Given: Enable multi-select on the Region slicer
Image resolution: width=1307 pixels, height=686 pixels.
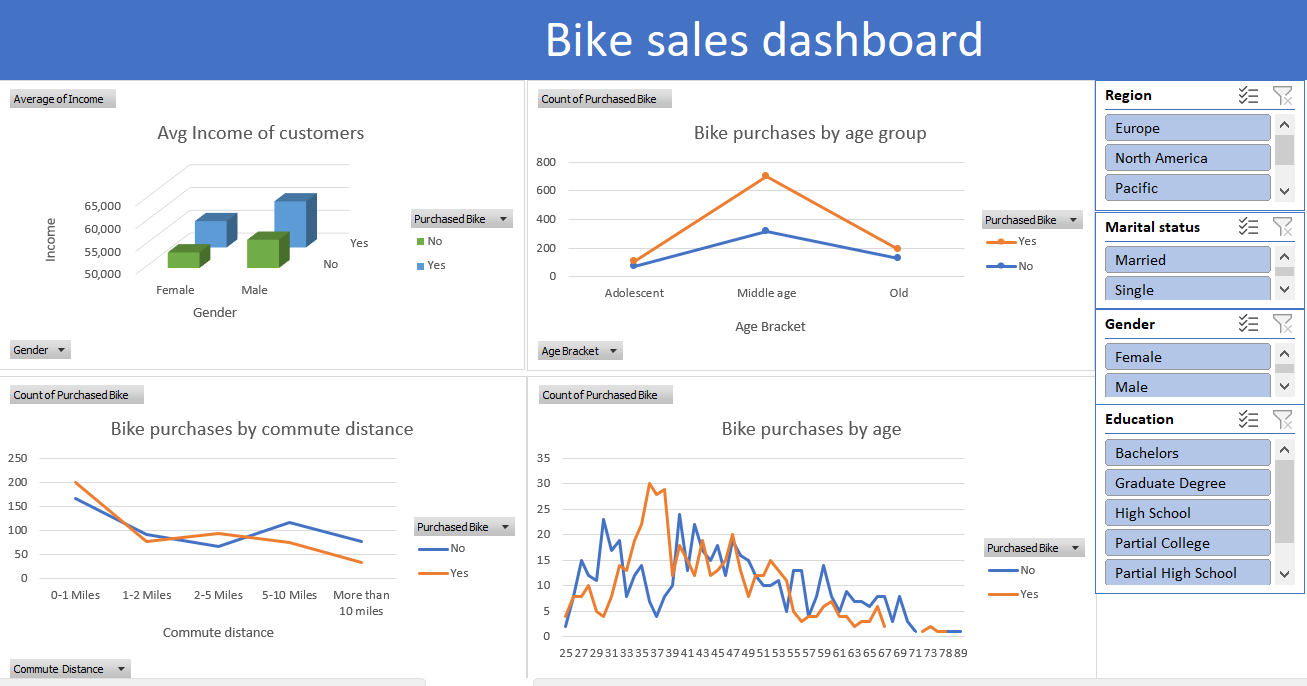Looking at the screenshot, I should pyautogui.click(x=1248, y=95).
